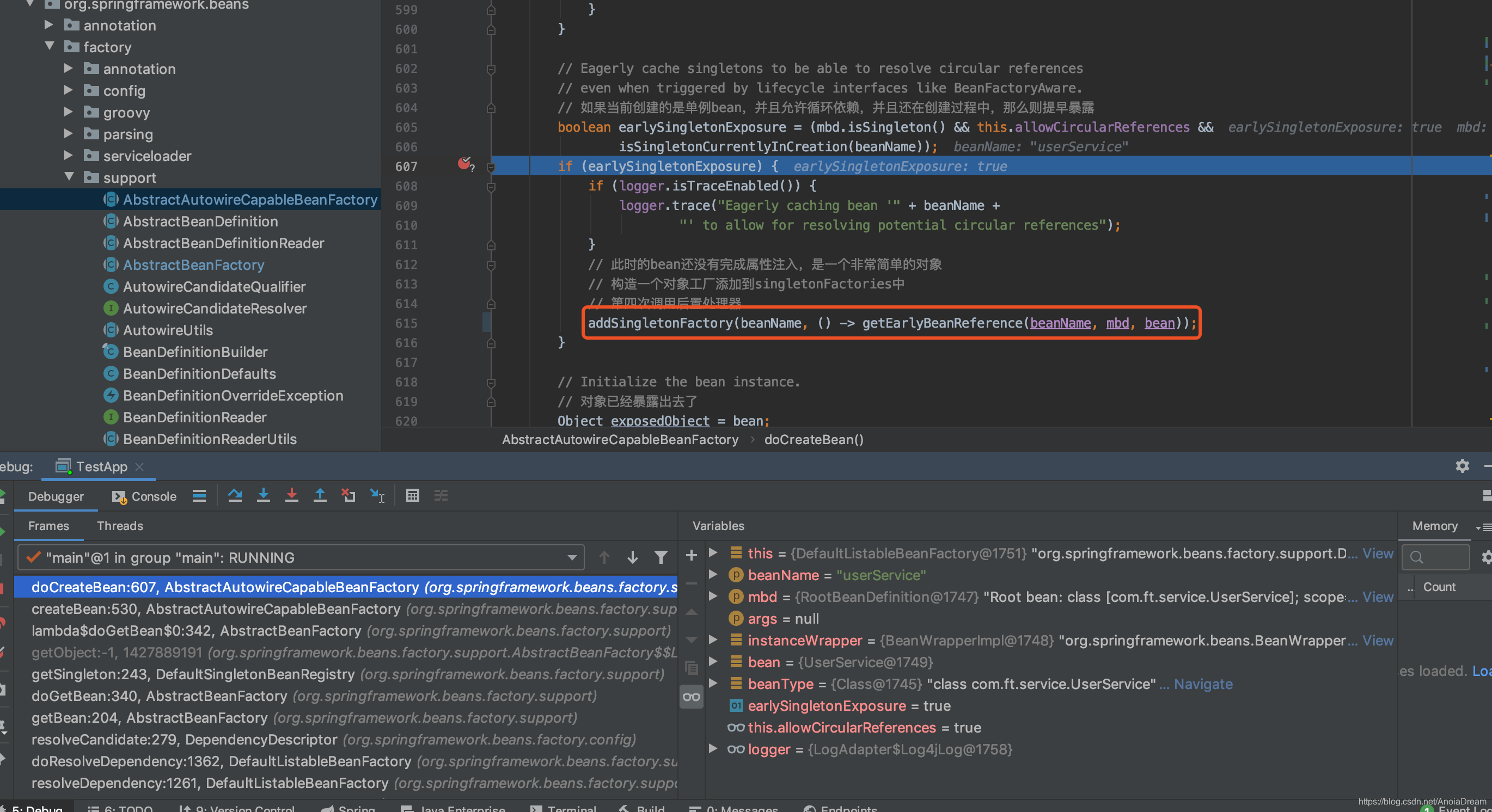Click the Remove Watch minus icon

click(691, 583)
